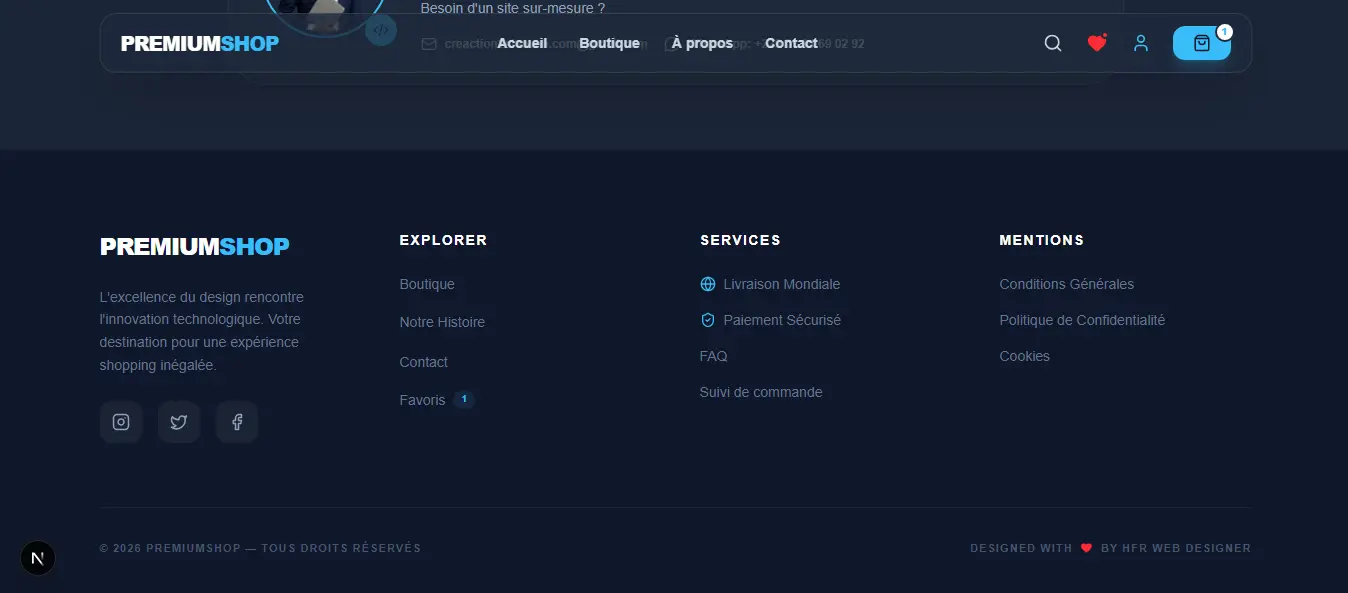Image resolution: width=1348 pixels, height=593 pixels.
Task: Click the Livraison Mondiale service link
Action: coord(781,284)
